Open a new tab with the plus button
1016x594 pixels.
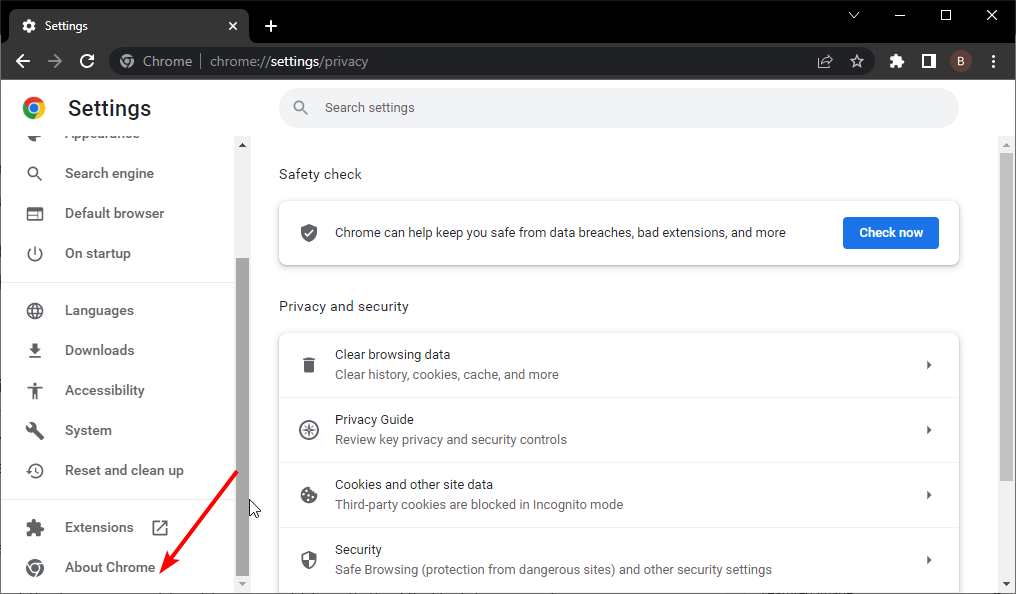click(271, 26)
